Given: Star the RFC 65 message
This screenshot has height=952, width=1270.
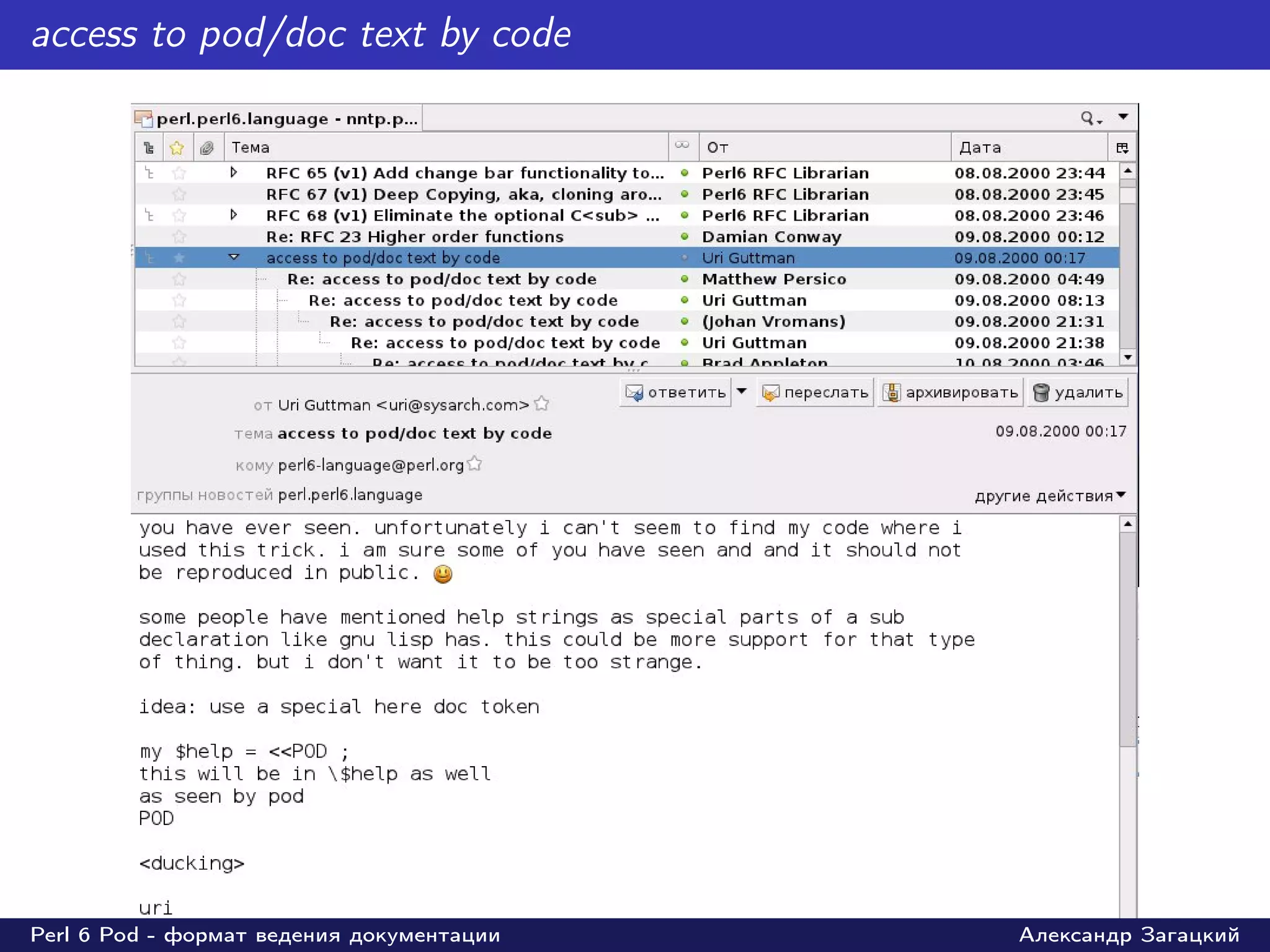Looking at the screenshot, I should pyautogui.click(x=179, y=173).
